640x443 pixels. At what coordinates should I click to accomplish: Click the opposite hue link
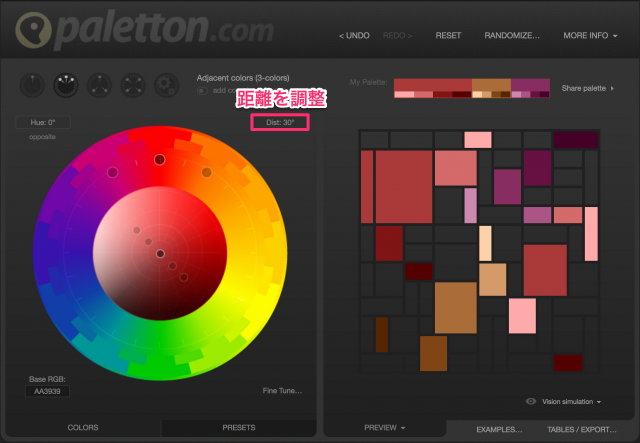(42, 137)
